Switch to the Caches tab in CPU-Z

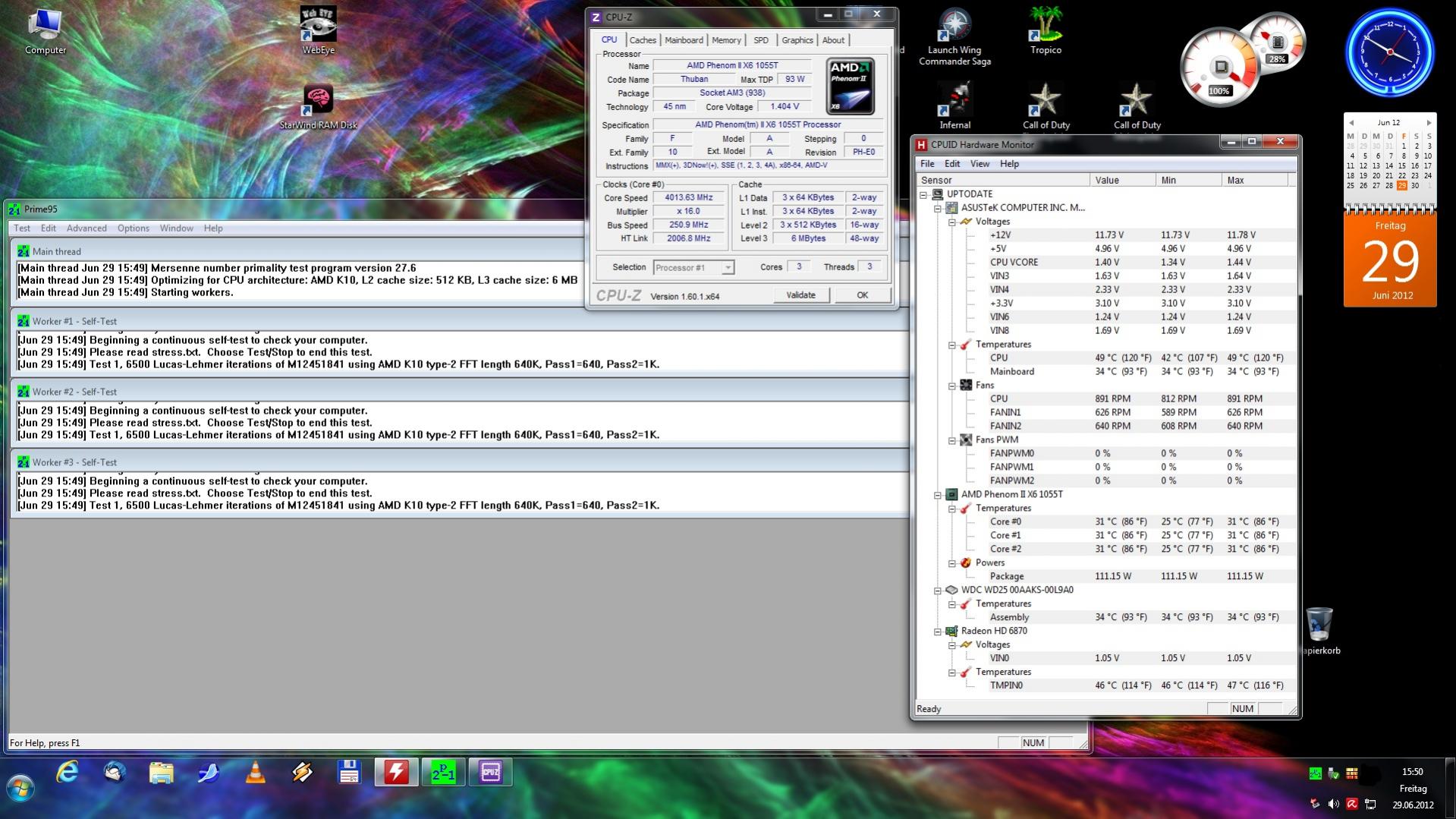point(643,40)
